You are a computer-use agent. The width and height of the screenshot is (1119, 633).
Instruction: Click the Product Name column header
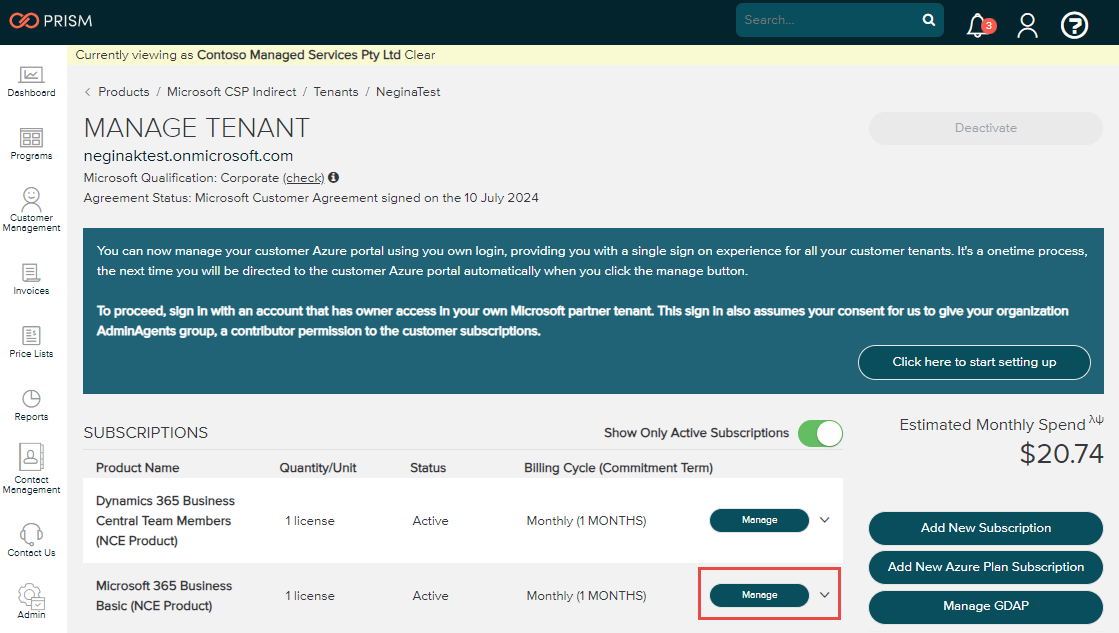pos(138,468)
